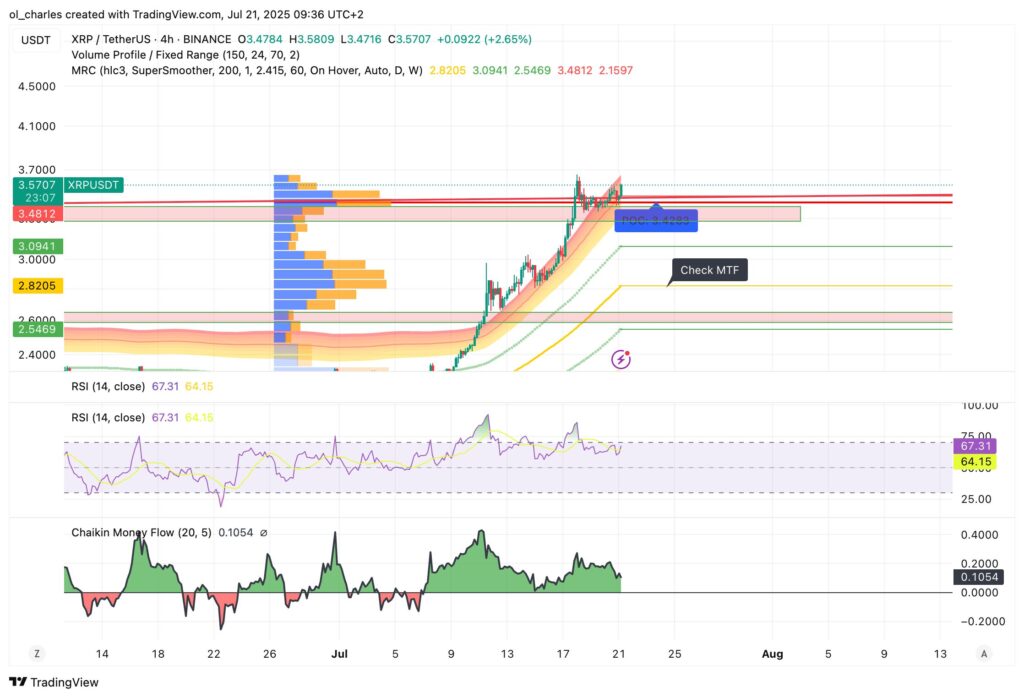Click the Check MTF button
Screen dimensions: 1024x698
pyautogui.click(x=708, y=270)
